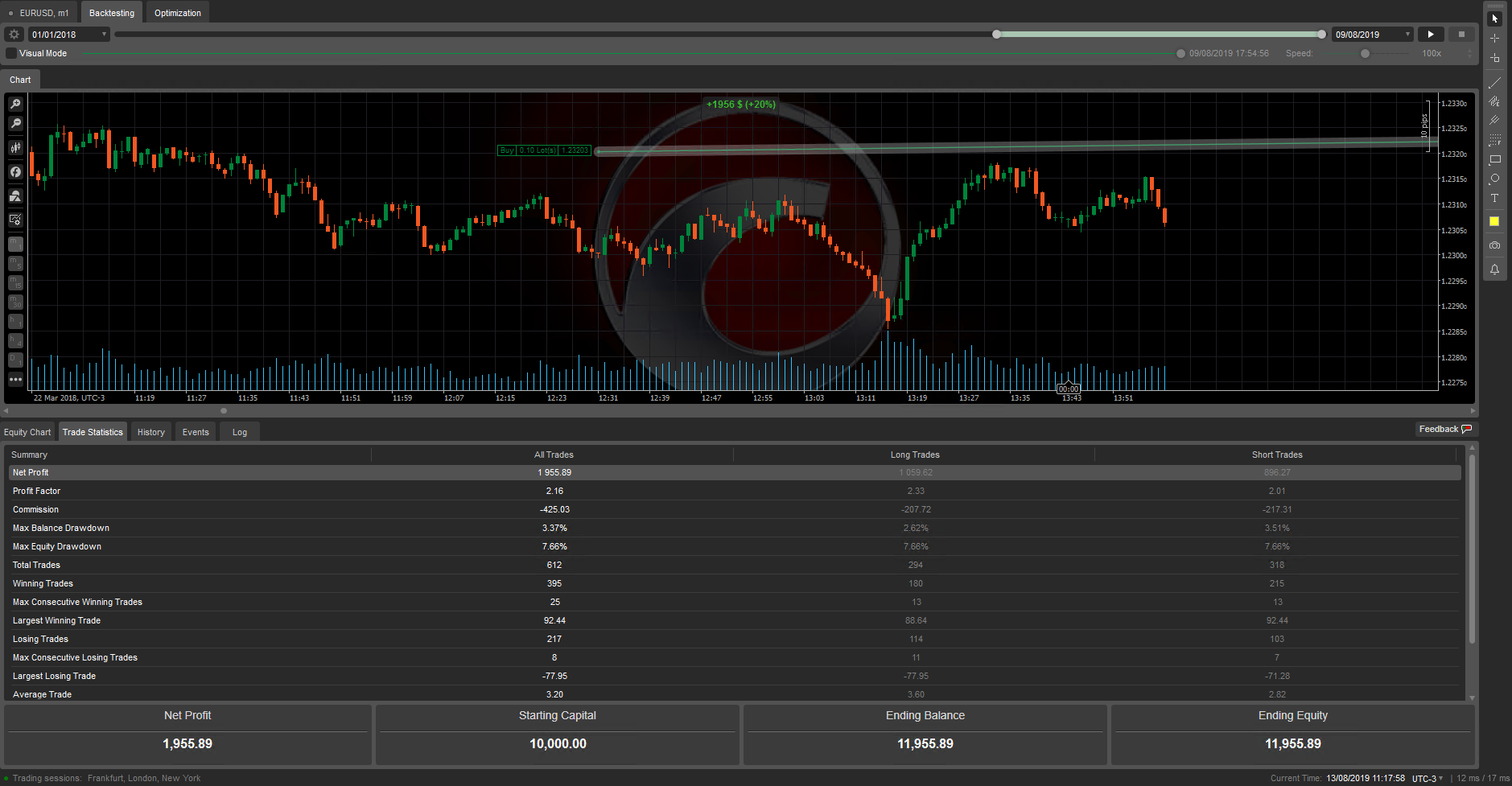Show more timeframes via ellipsis
Screen dimensions: 1512x786
pyautogui.click(x=15, y=379)
